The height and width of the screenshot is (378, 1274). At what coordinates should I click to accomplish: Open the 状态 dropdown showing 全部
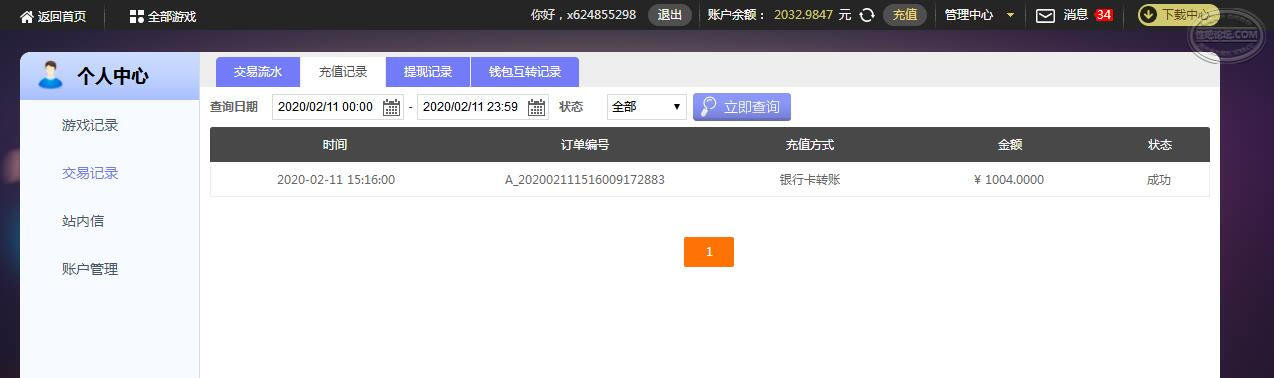click(647, 107)
